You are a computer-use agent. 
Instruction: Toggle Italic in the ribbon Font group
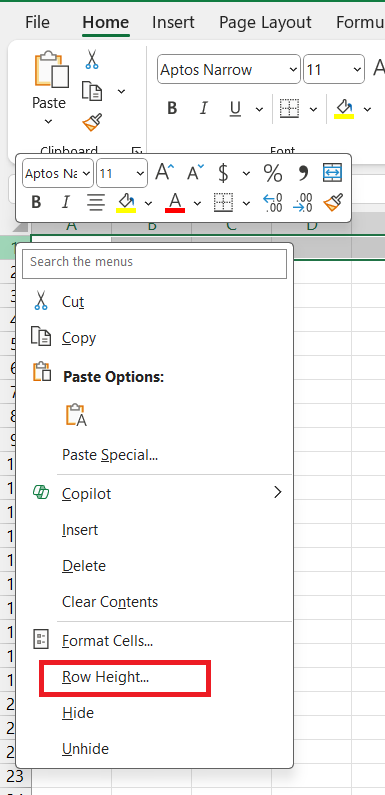203,109
